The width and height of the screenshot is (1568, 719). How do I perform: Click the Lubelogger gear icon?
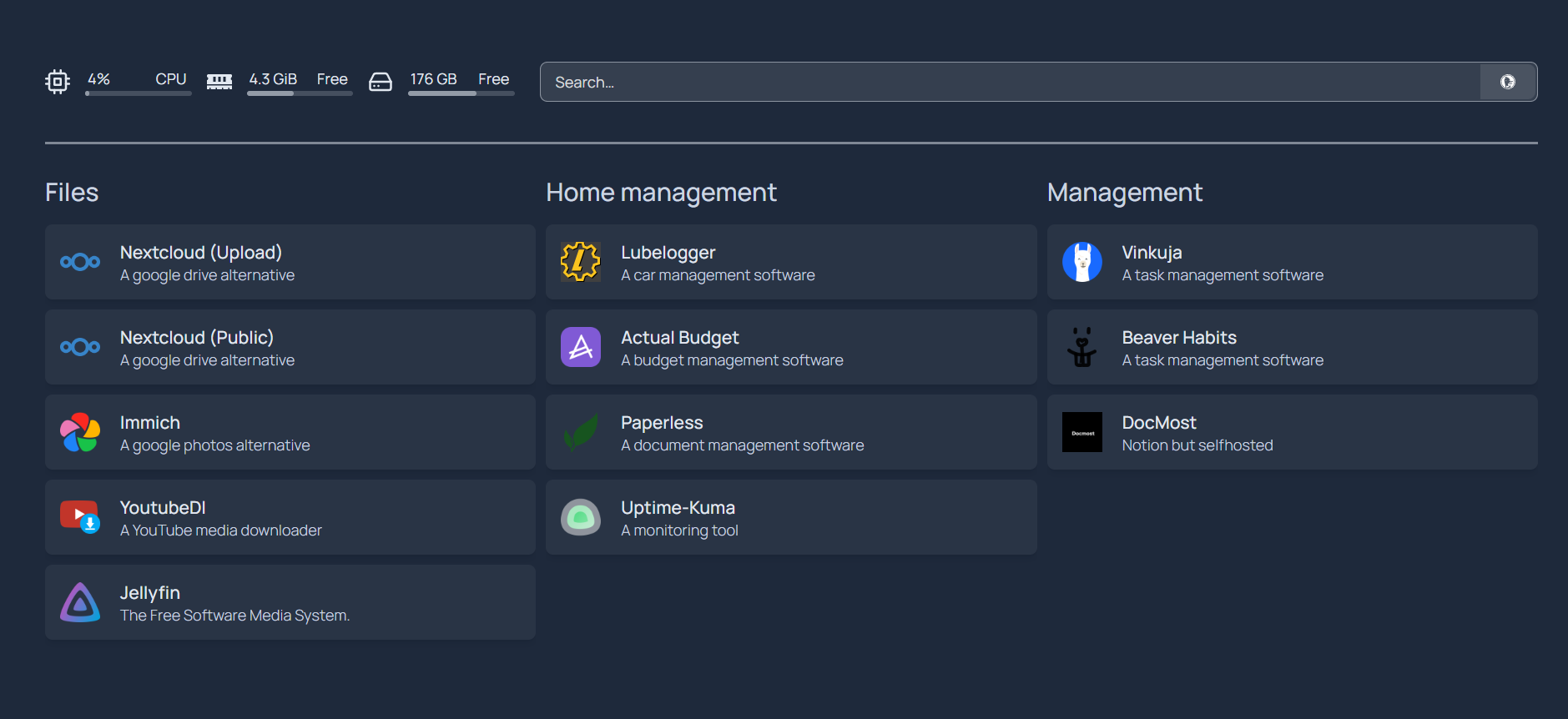(581, 262)
